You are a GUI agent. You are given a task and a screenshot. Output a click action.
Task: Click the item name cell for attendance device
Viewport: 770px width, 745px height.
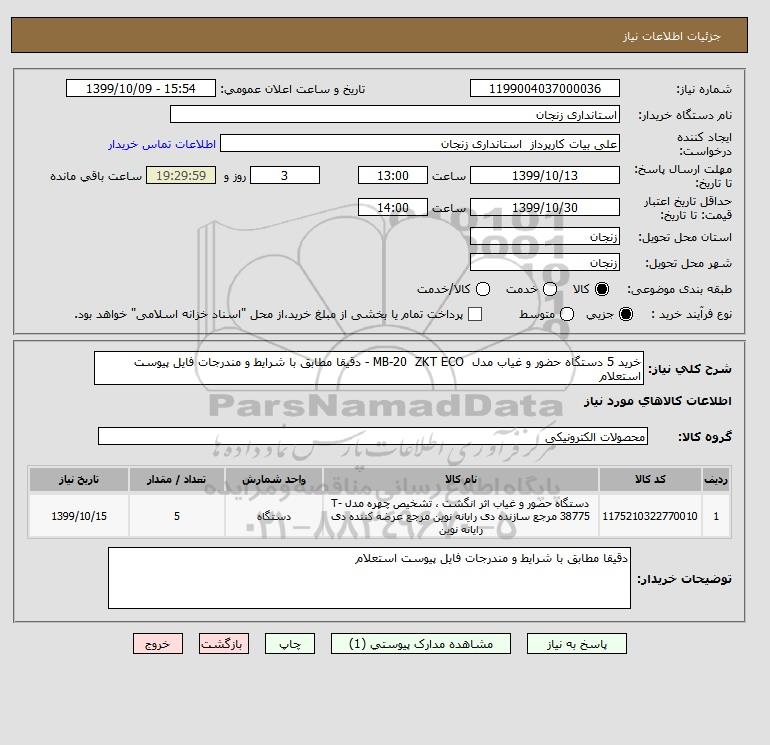(461, 516)
